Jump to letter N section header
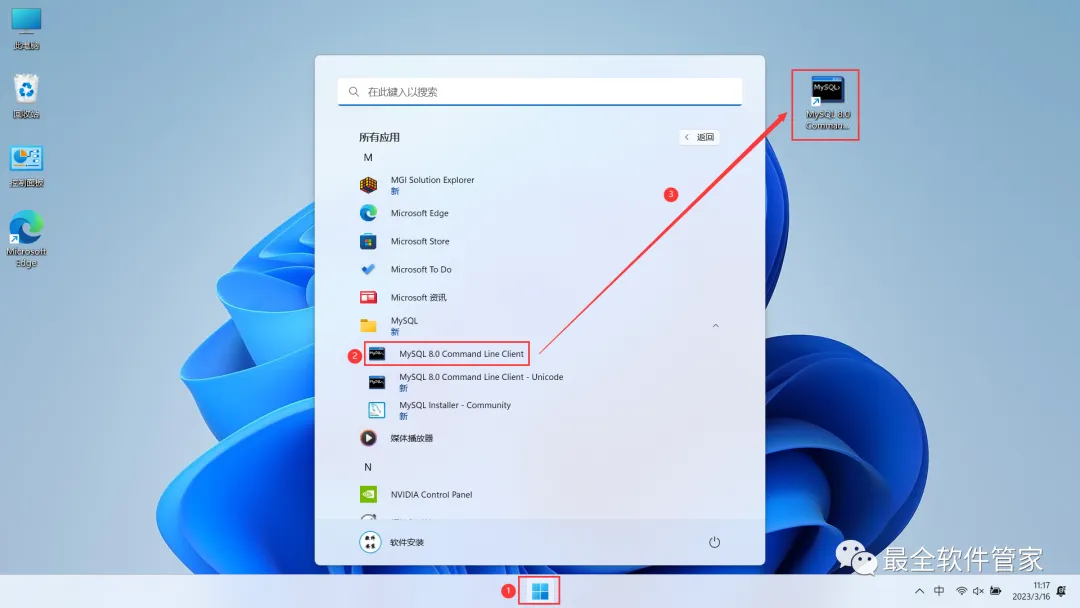Image resolution: width=1080 pixels, height=608 pixels. pyautogui.click(x=368, y=467)
